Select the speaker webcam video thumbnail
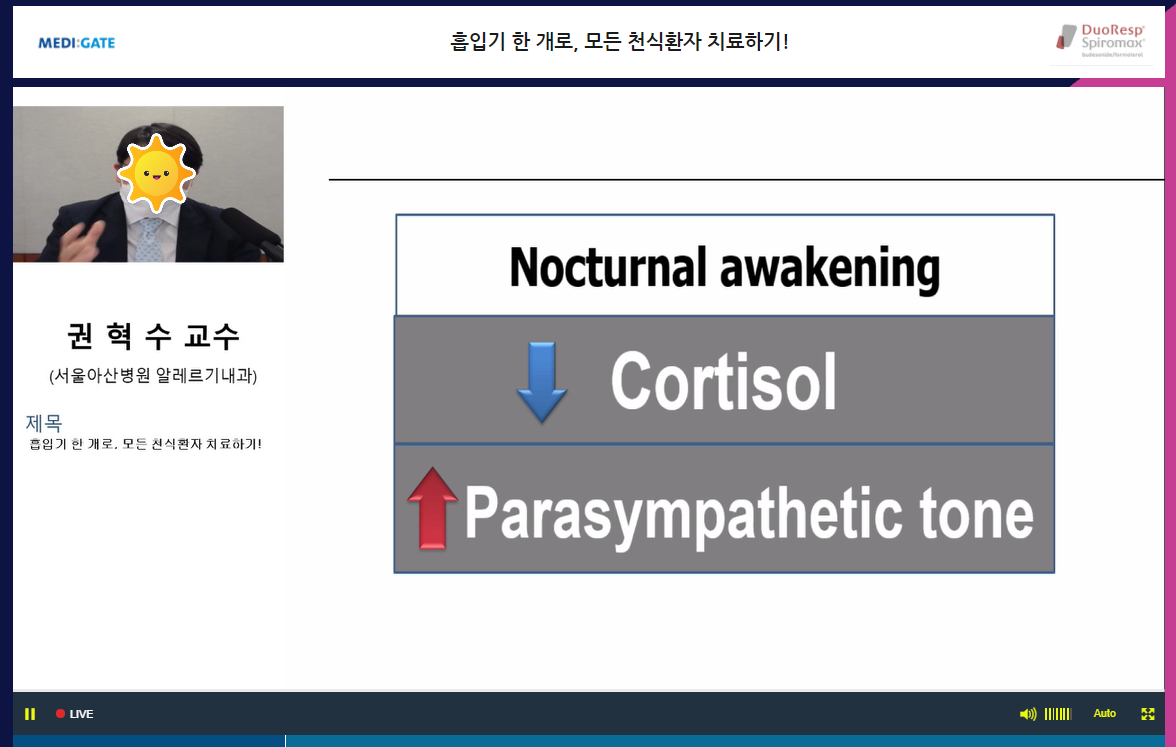Image resolution: width=1176 pixels, height=747 pixels. 148,184
